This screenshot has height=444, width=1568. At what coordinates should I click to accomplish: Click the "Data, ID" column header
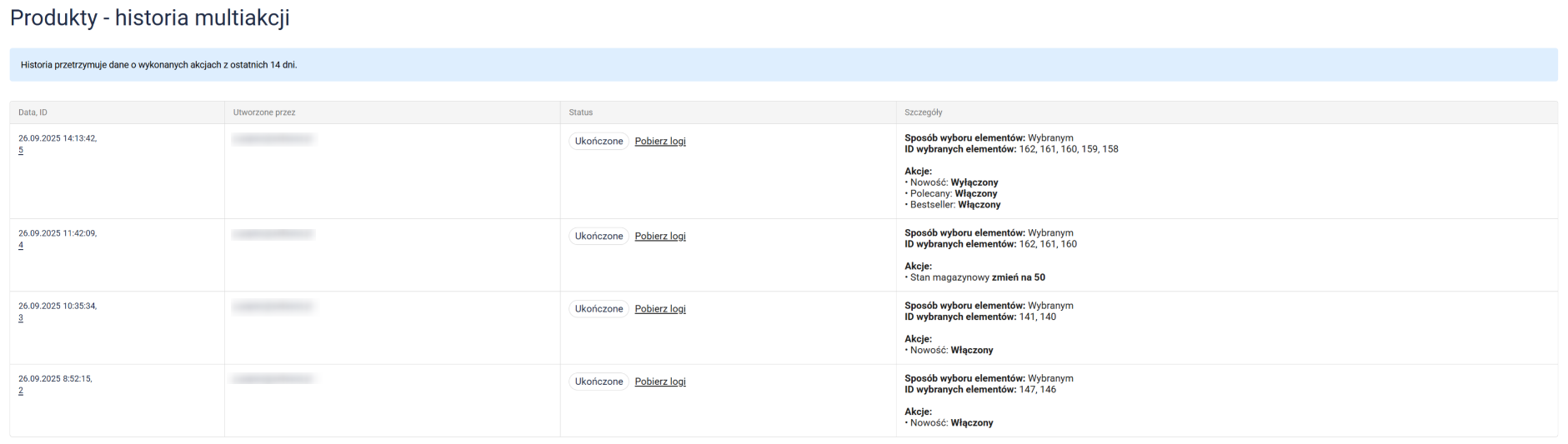point(33,112)
